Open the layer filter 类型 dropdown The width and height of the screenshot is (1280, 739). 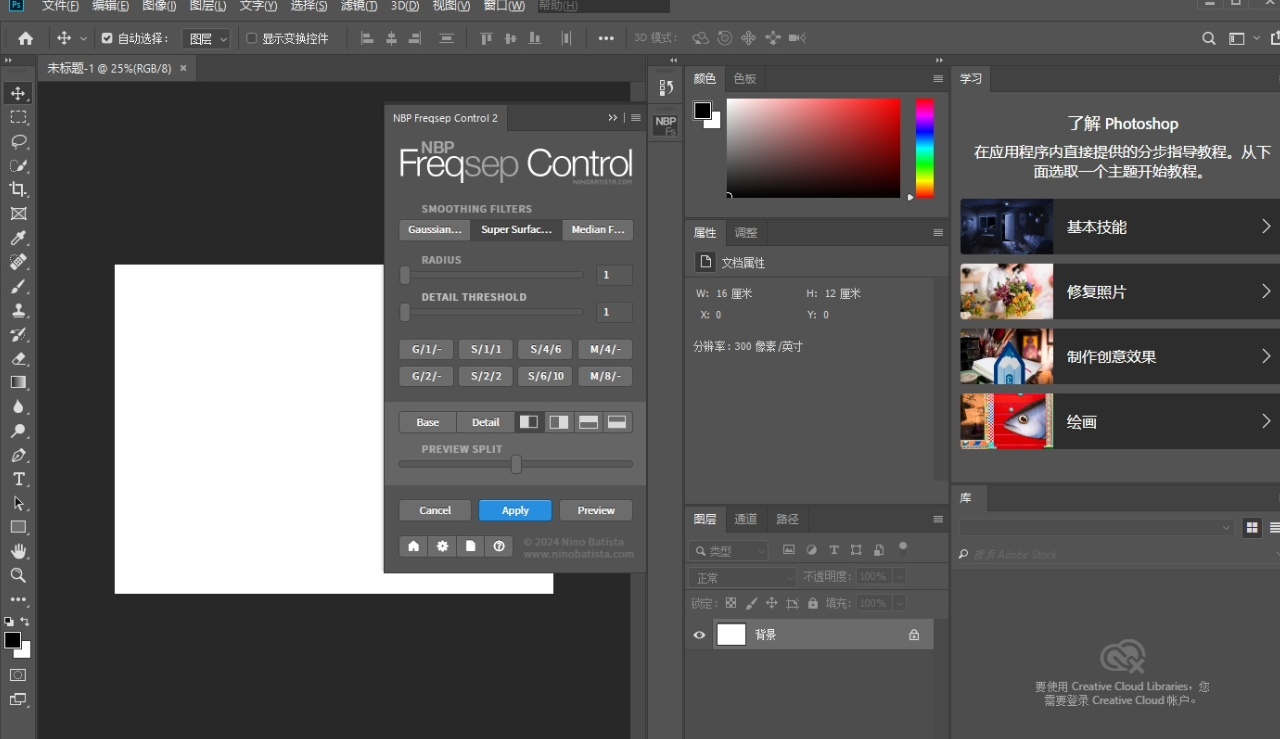(x=729, y=550)
